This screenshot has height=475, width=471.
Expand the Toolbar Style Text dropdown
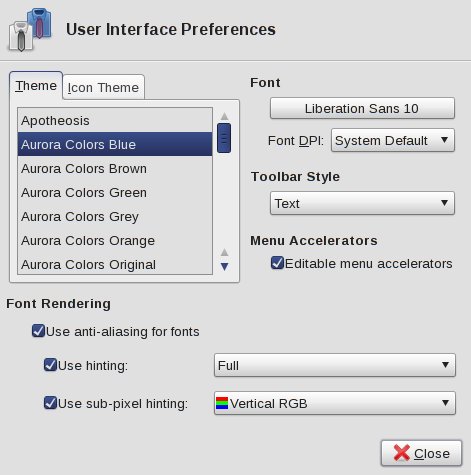point(362,203)
